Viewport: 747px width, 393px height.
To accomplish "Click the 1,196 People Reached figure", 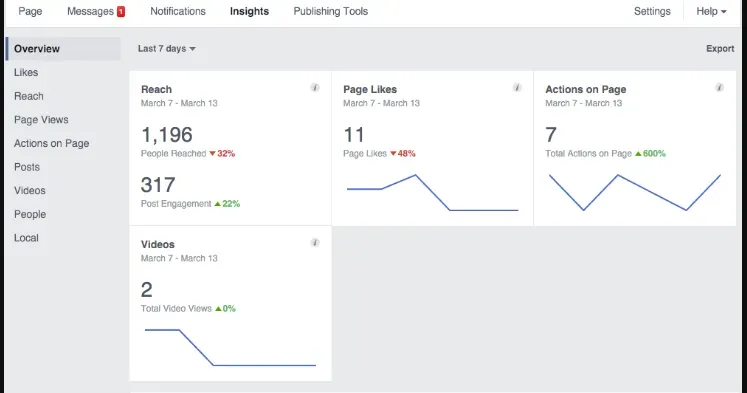I will click(x=167, y=135).
